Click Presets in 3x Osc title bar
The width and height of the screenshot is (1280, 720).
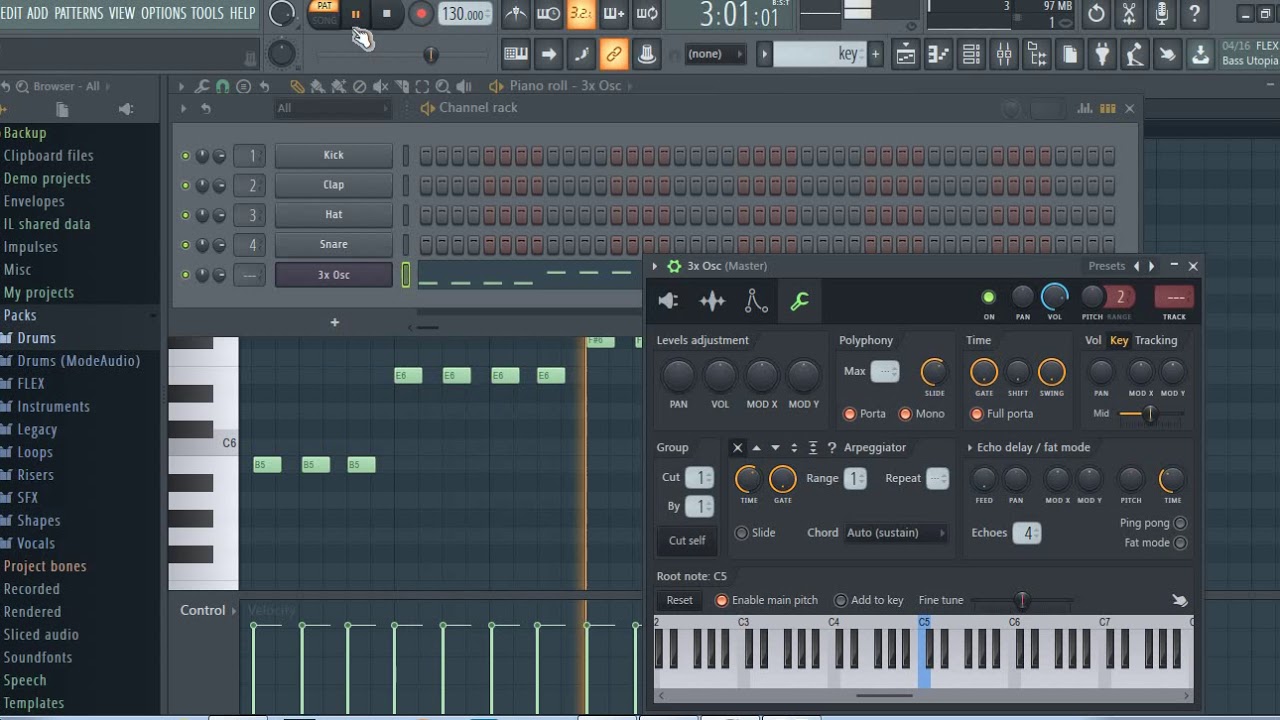coord(1107,266)
